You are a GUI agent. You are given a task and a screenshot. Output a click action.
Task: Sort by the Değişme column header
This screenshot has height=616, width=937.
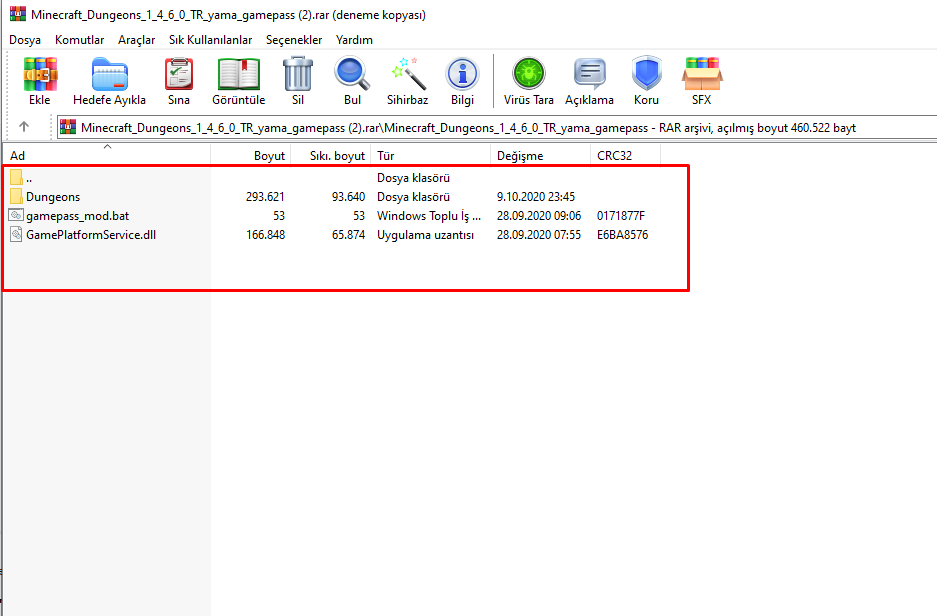tap(541, 155)
